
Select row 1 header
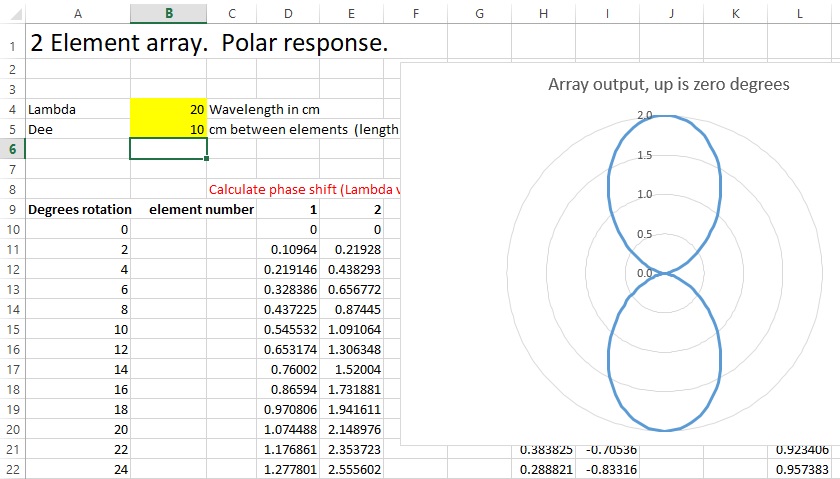tap(12, 42)
